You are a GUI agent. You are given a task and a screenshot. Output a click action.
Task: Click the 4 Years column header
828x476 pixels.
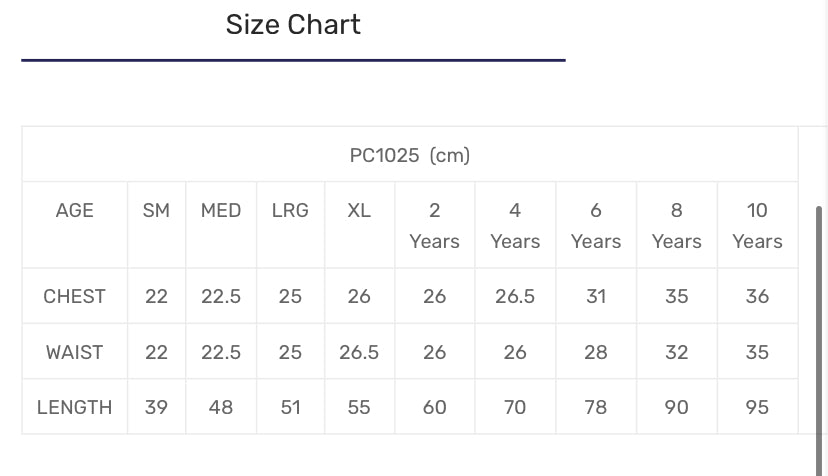515,226
